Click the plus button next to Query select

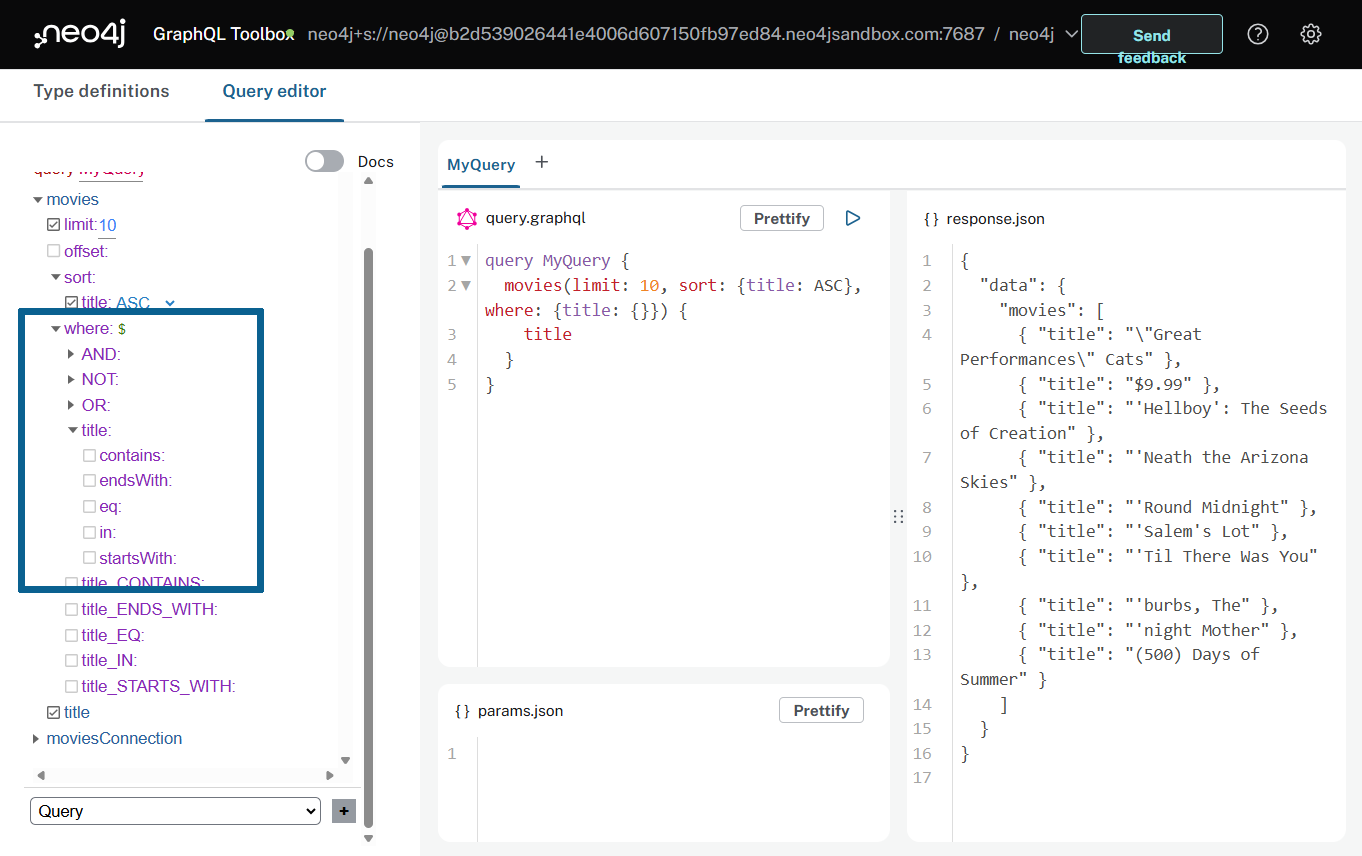pyautogui.click(x=344, y=811)
